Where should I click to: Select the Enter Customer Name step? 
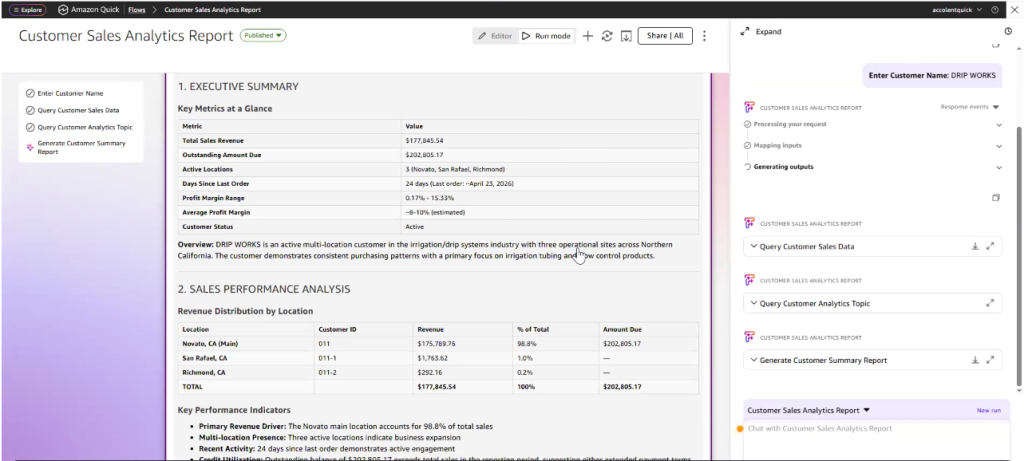(x=70, y=93)
